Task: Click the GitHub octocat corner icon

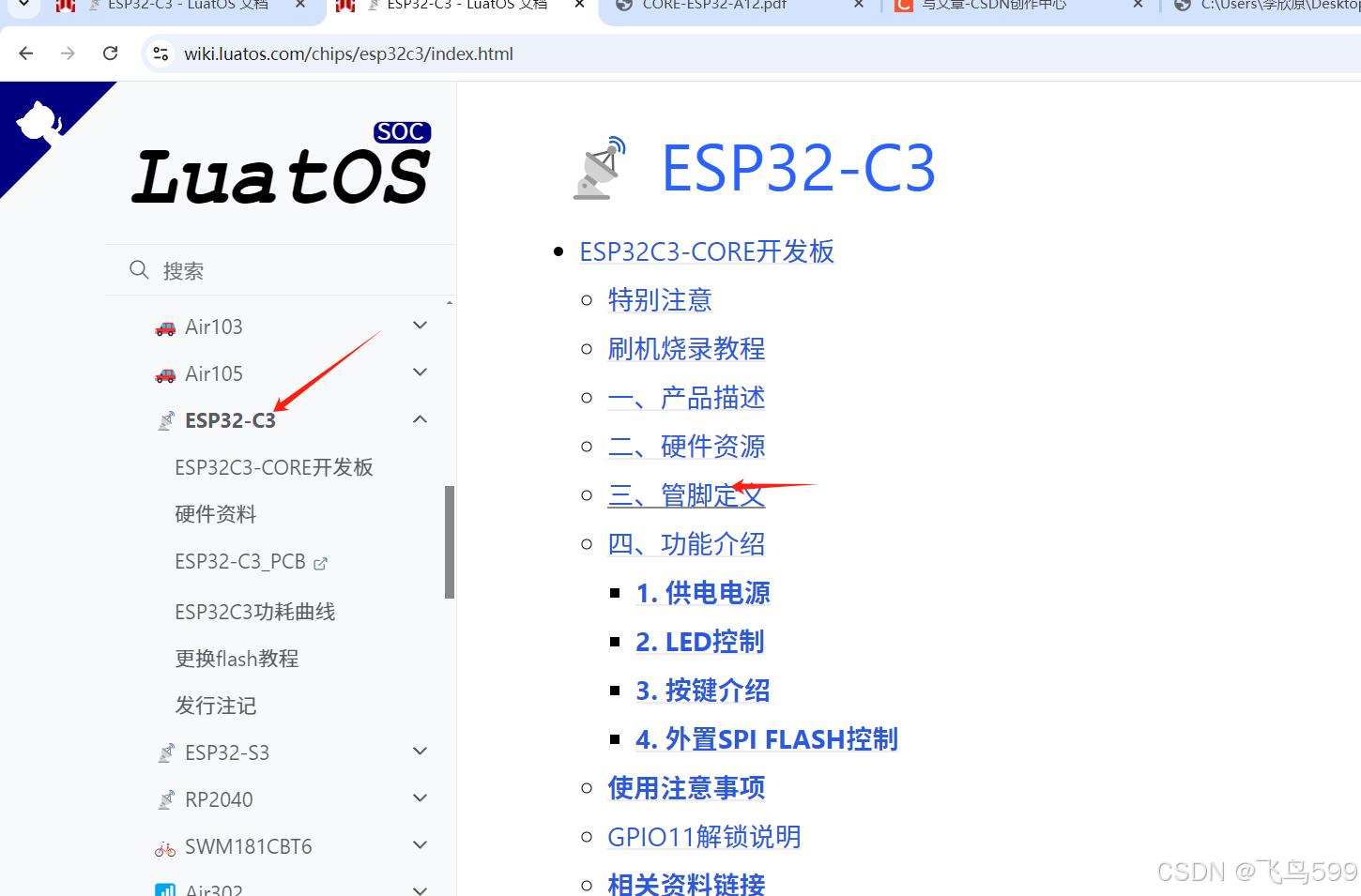Action: click(39, 122)
